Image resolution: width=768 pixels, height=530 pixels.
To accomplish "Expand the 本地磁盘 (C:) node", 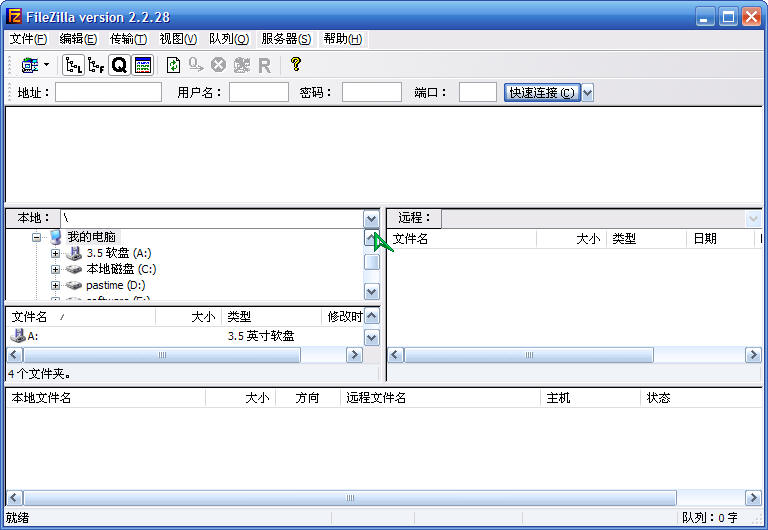I will tap(55, 269).
